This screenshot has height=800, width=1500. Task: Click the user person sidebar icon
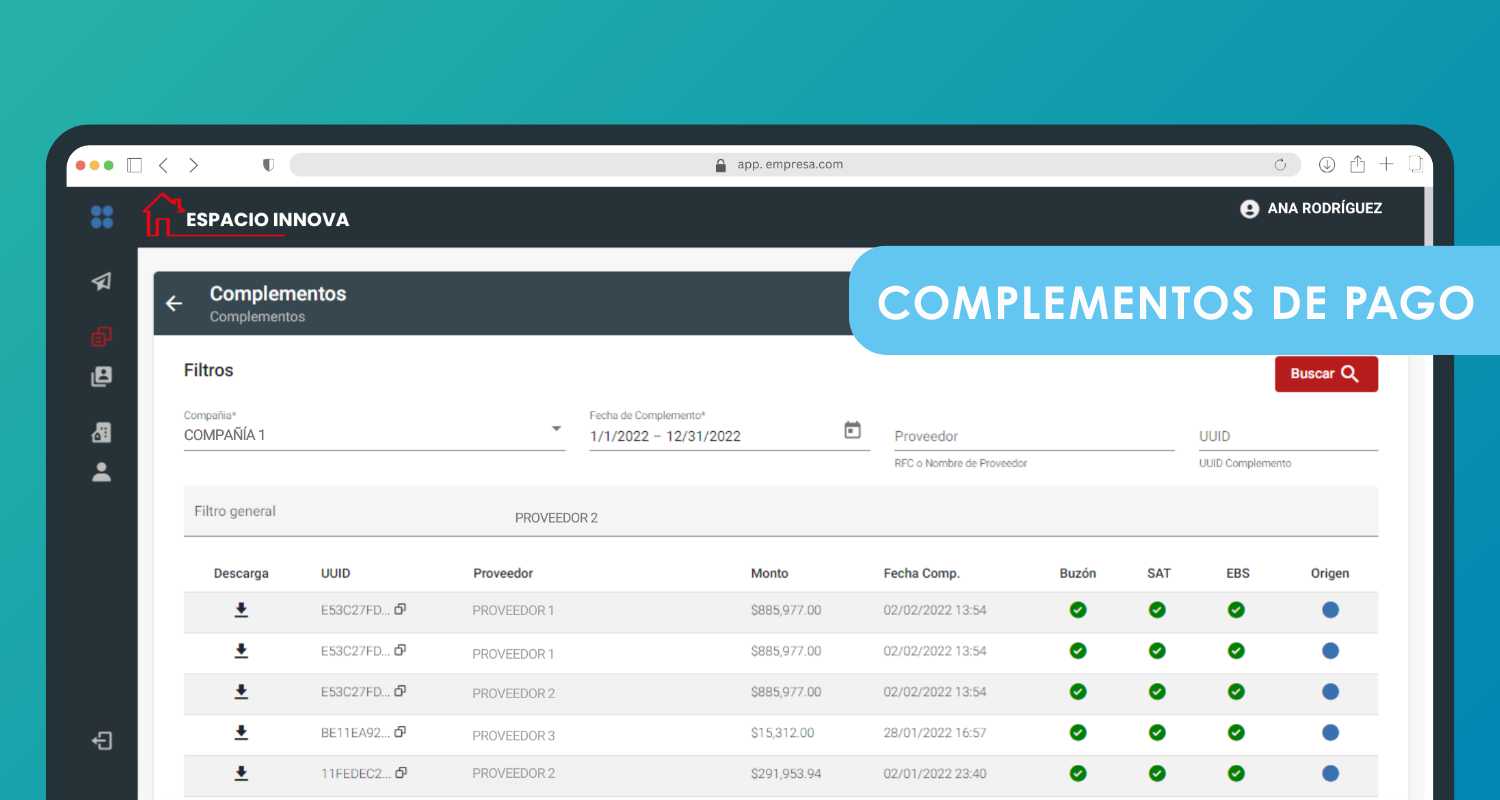(102, 473)
